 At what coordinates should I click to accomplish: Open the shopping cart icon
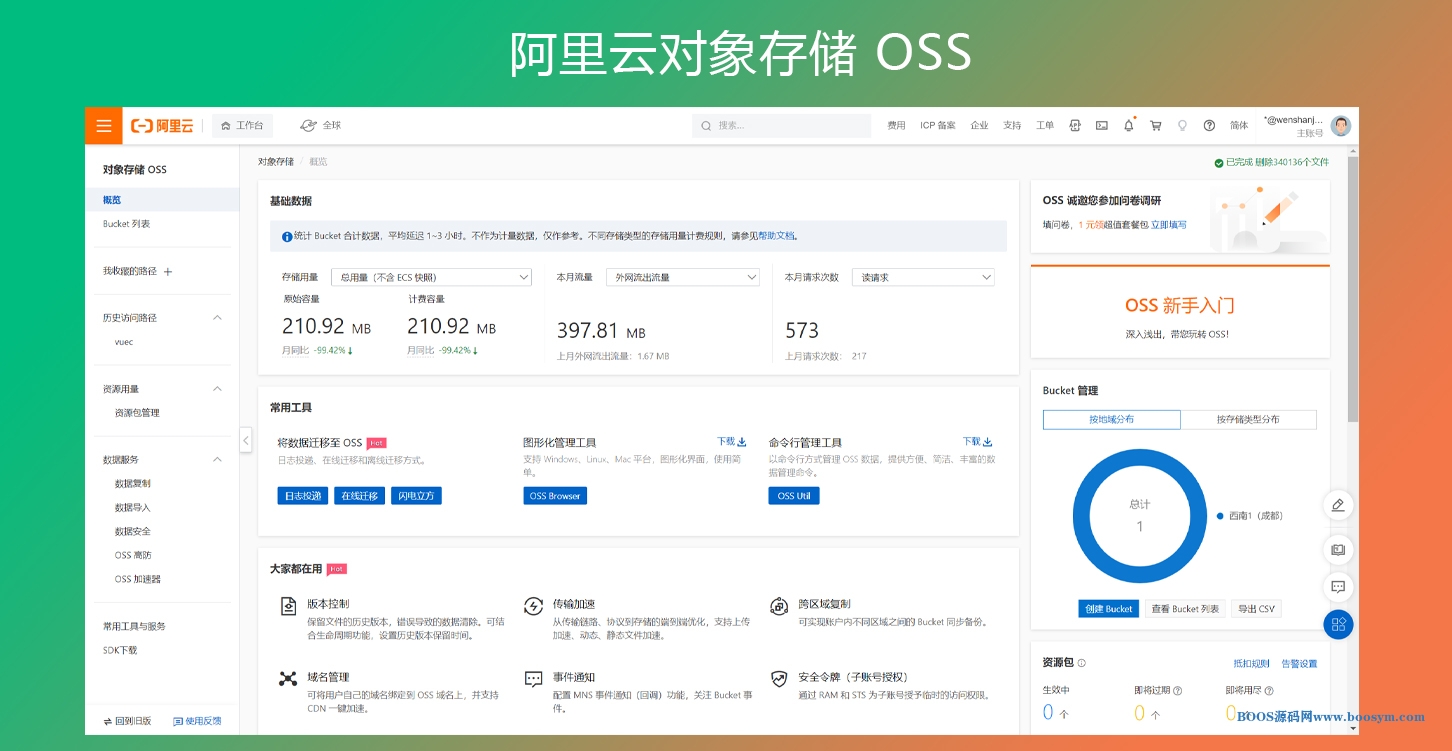[x=1156, y=126]
